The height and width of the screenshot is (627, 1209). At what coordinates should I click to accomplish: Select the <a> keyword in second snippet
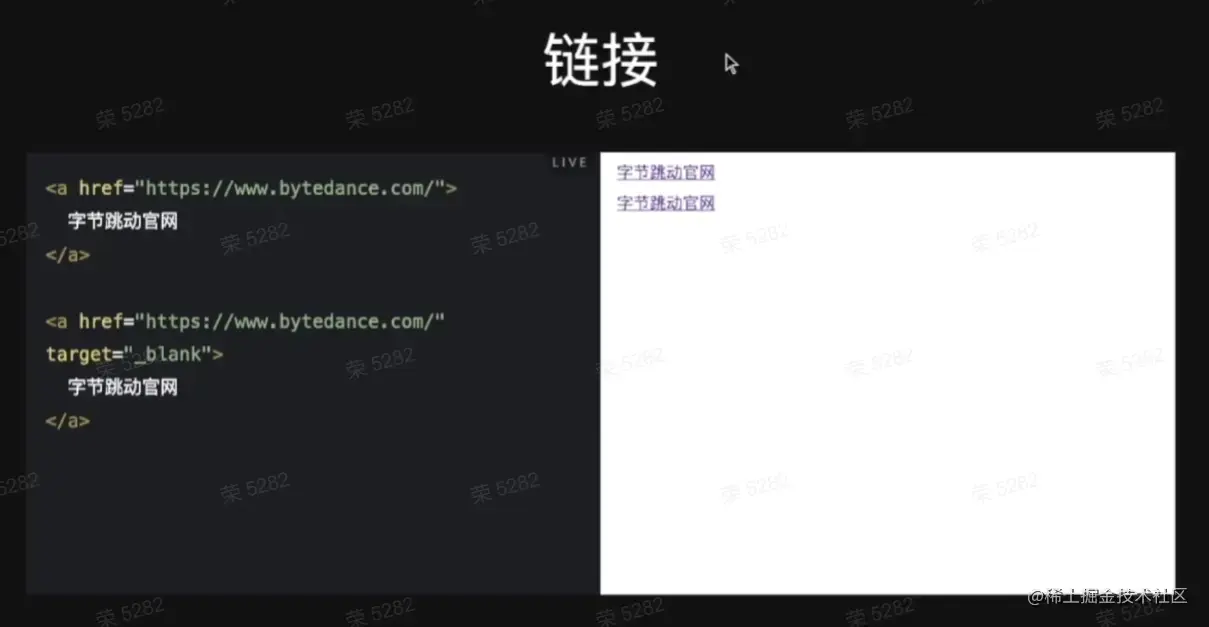[55, 321]
